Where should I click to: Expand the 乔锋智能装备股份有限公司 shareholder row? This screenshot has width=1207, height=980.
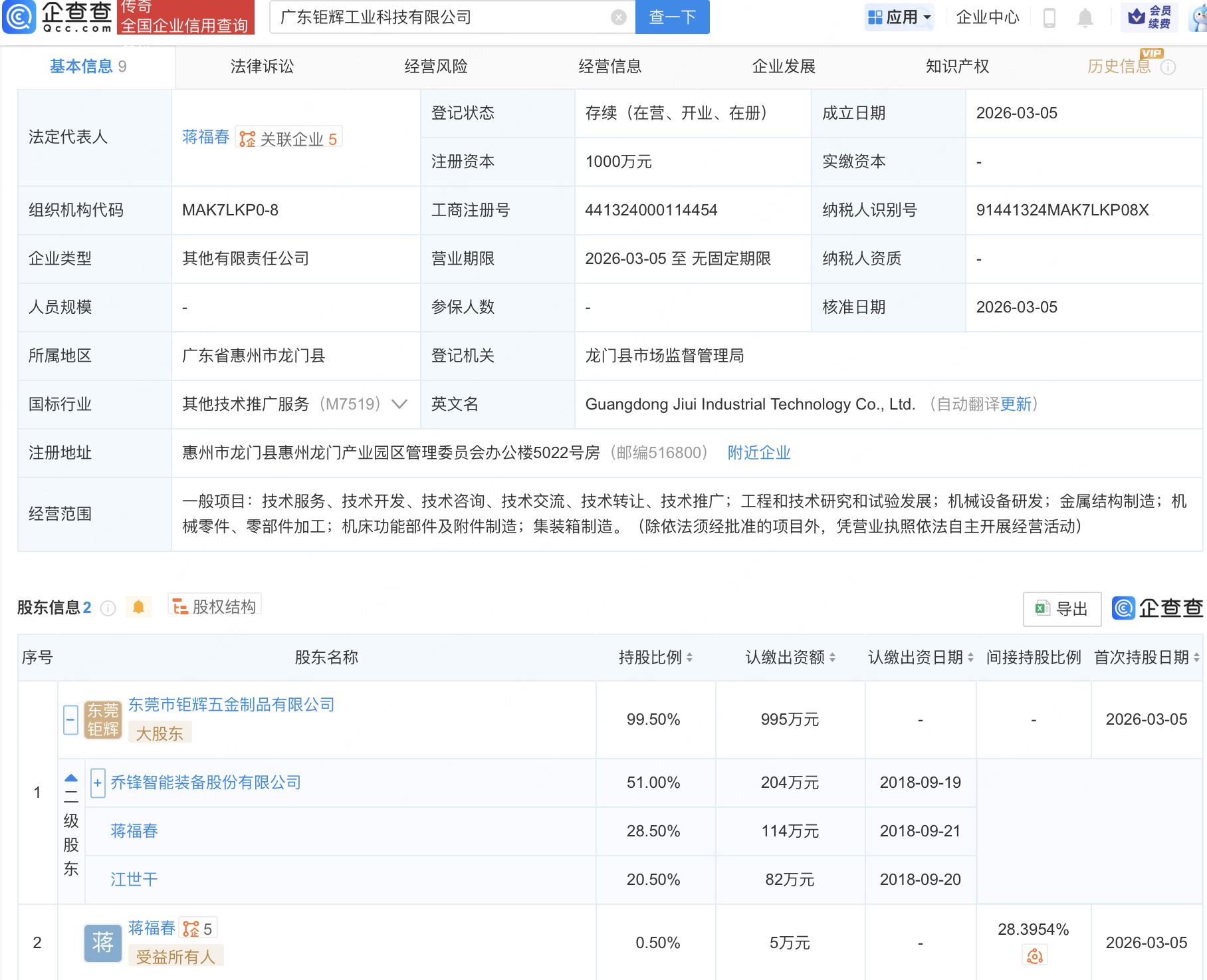tap(98, 783)
